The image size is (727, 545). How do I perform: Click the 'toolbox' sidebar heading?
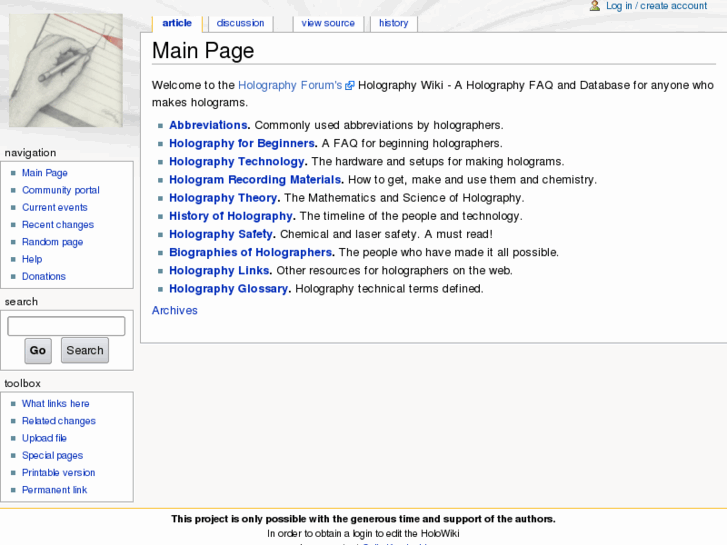(22, 383)
